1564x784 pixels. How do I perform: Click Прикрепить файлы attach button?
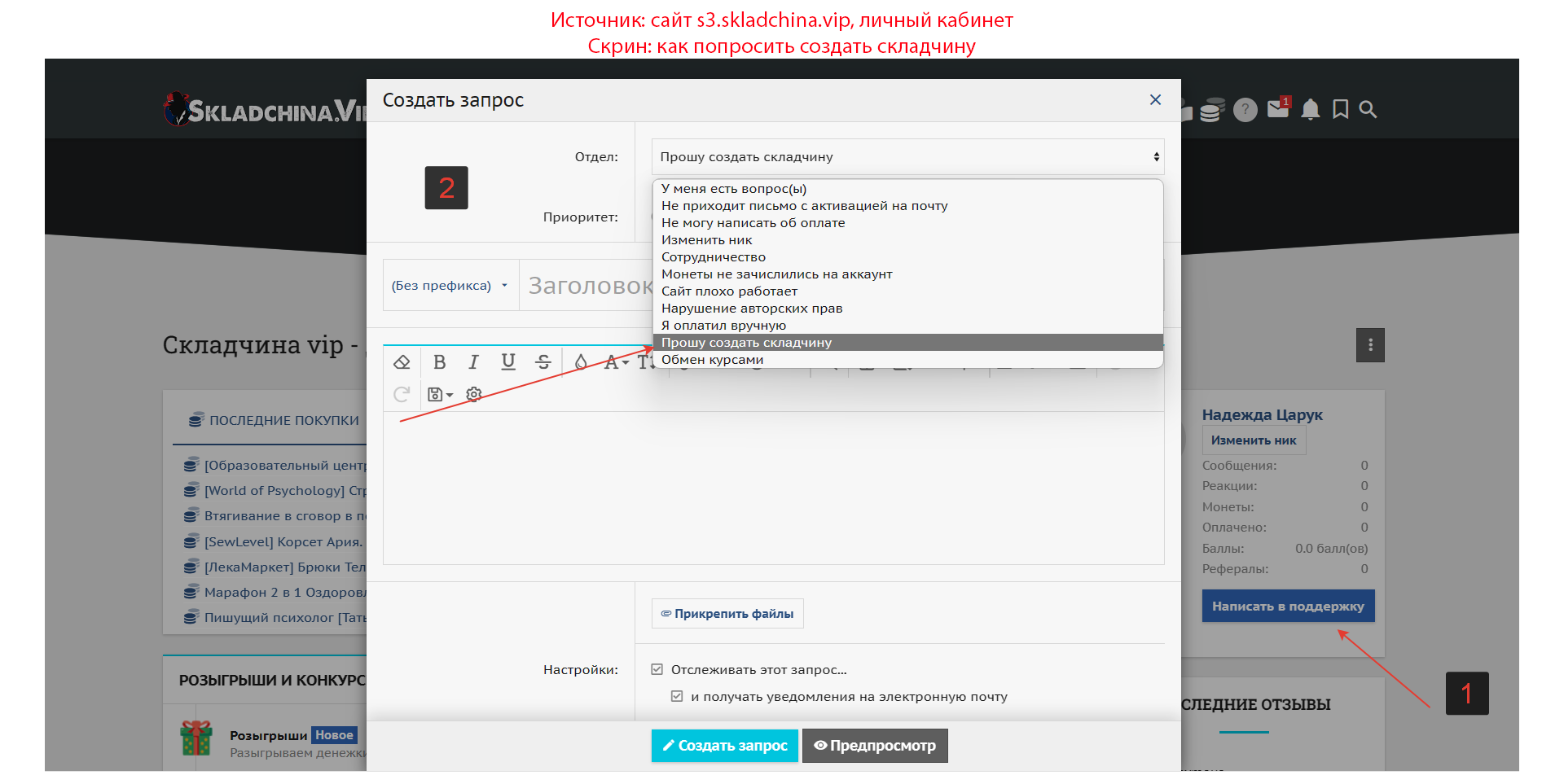click(727, 613)
